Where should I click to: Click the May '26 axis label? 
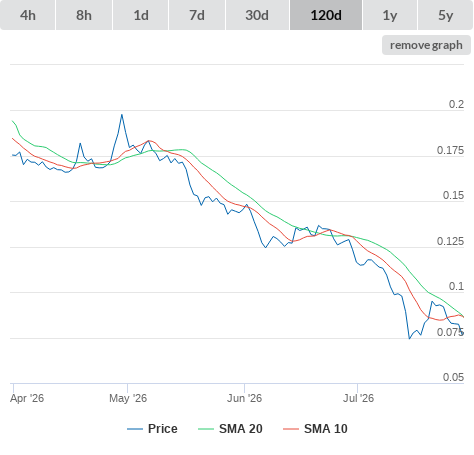point(128,398)
